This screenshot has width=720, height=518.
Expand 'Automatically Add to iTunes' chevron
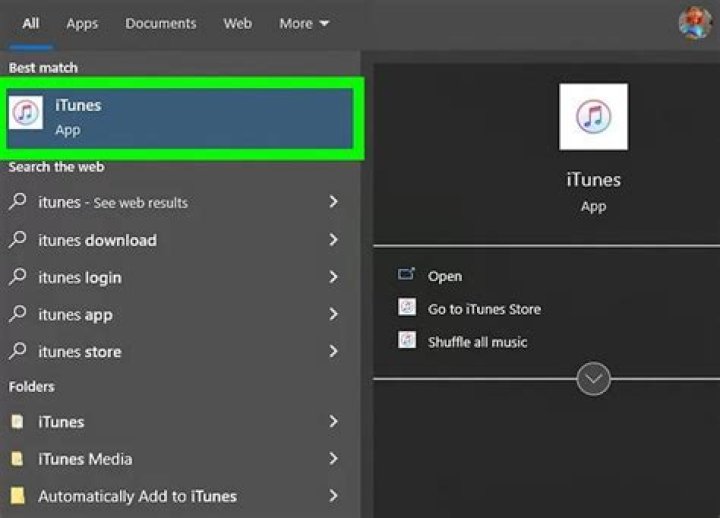tap(334, 495)
